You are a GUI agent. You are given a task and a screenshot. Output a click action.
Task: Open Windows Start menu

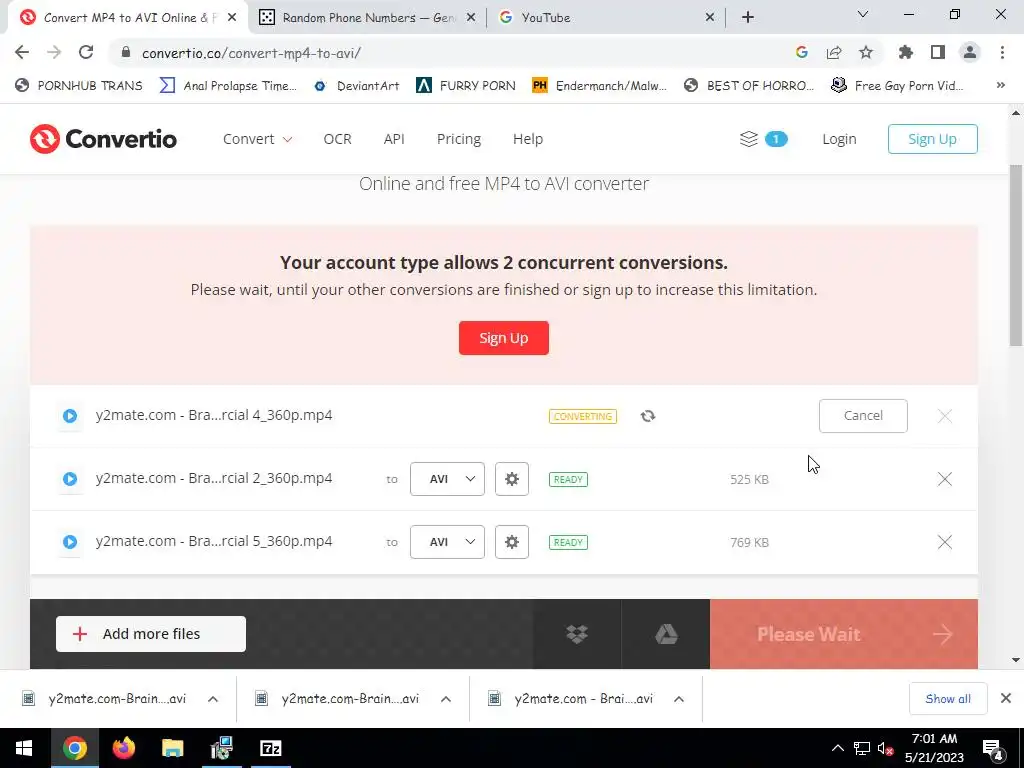pos(24,748)
